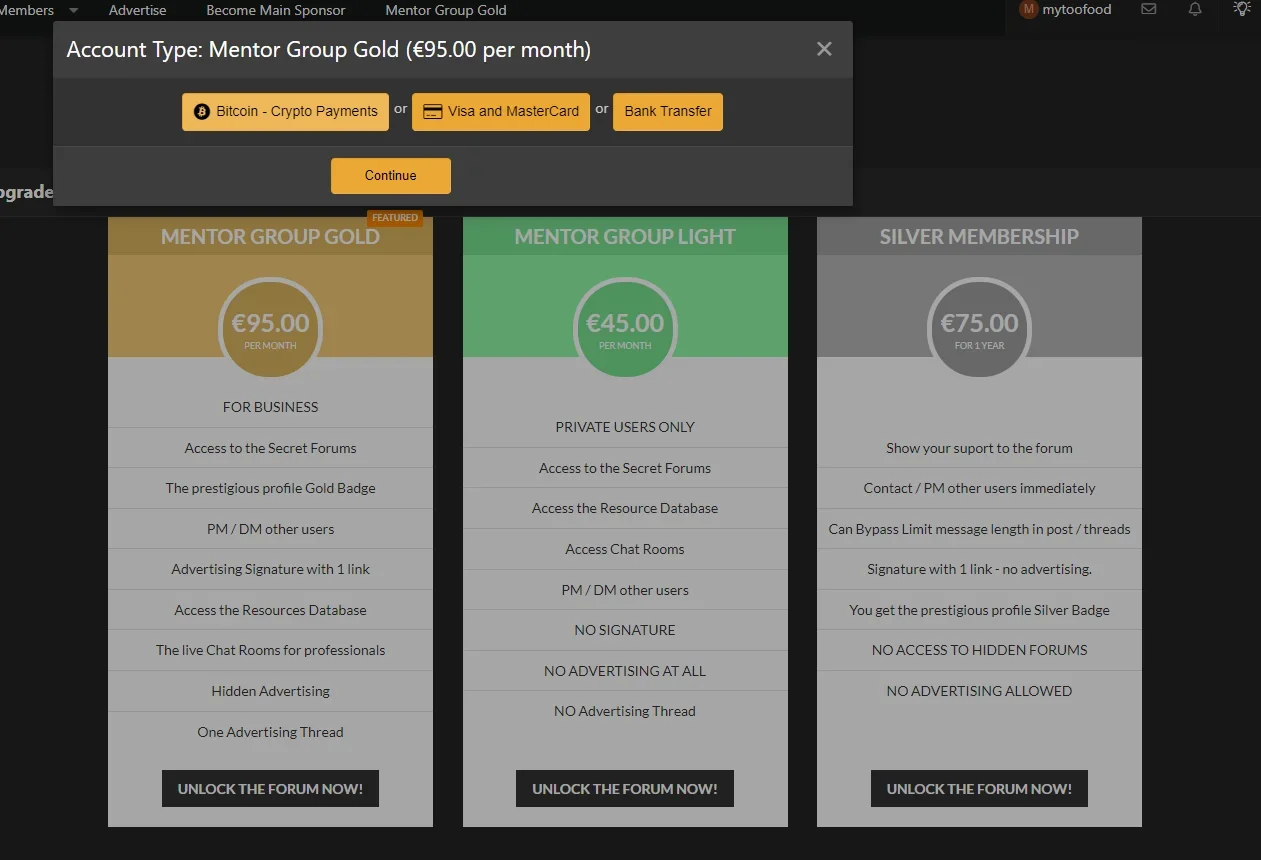1261x860 pixels.
Task: Click 'NO ADVERTISING AT ALL' row
Action: pyautogui.click(x=625, y=671)
